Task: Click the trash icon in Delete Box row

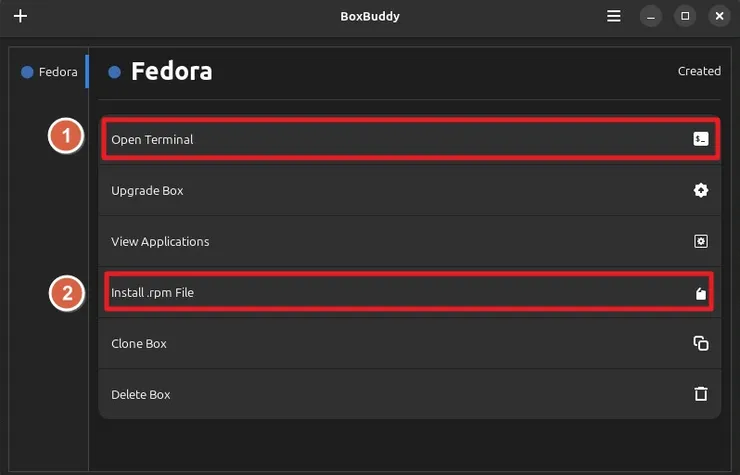Action: click(701, 394)
